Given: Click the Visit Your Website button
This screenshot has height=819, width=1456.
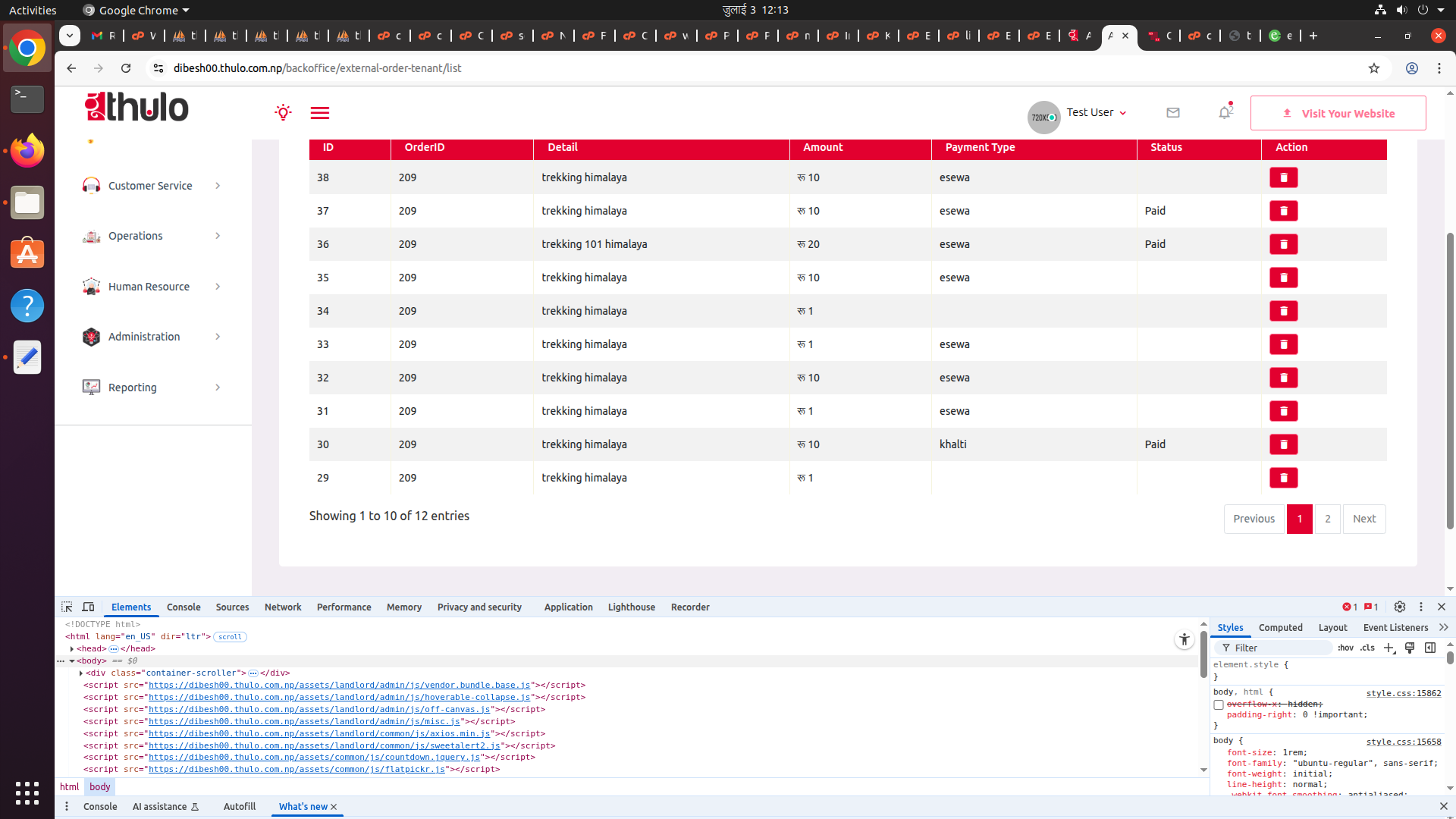Looking at the screenshot, I should pos(1338,113).
